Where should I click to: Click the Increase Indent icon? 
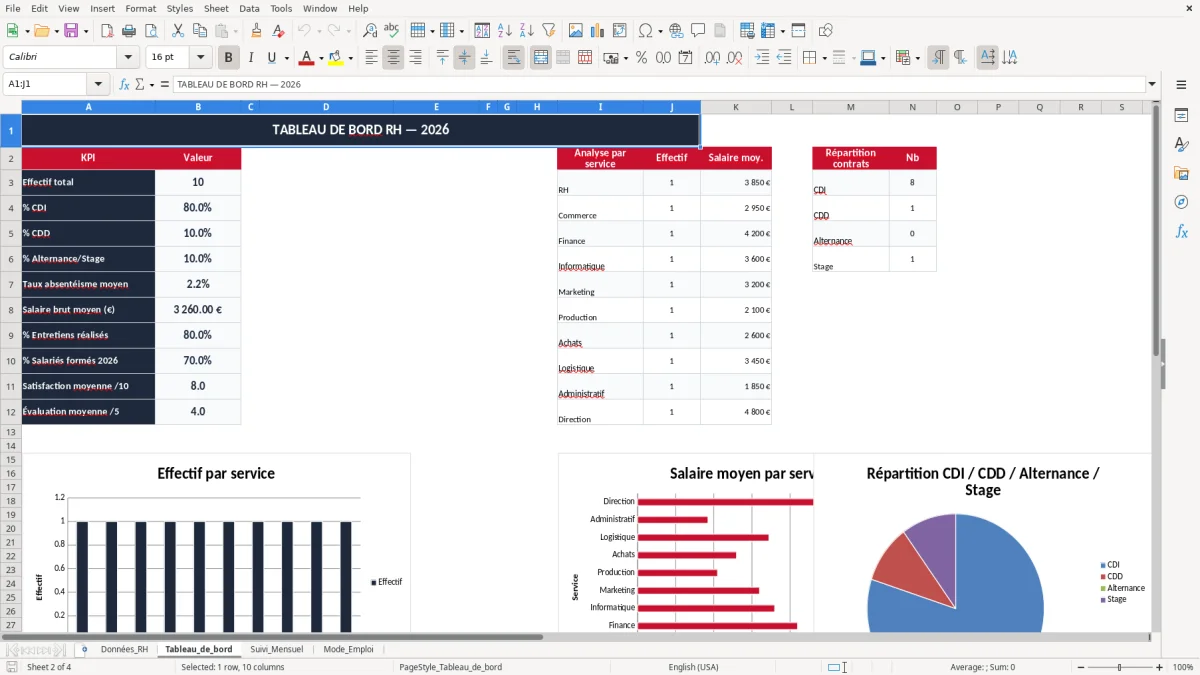762,58
